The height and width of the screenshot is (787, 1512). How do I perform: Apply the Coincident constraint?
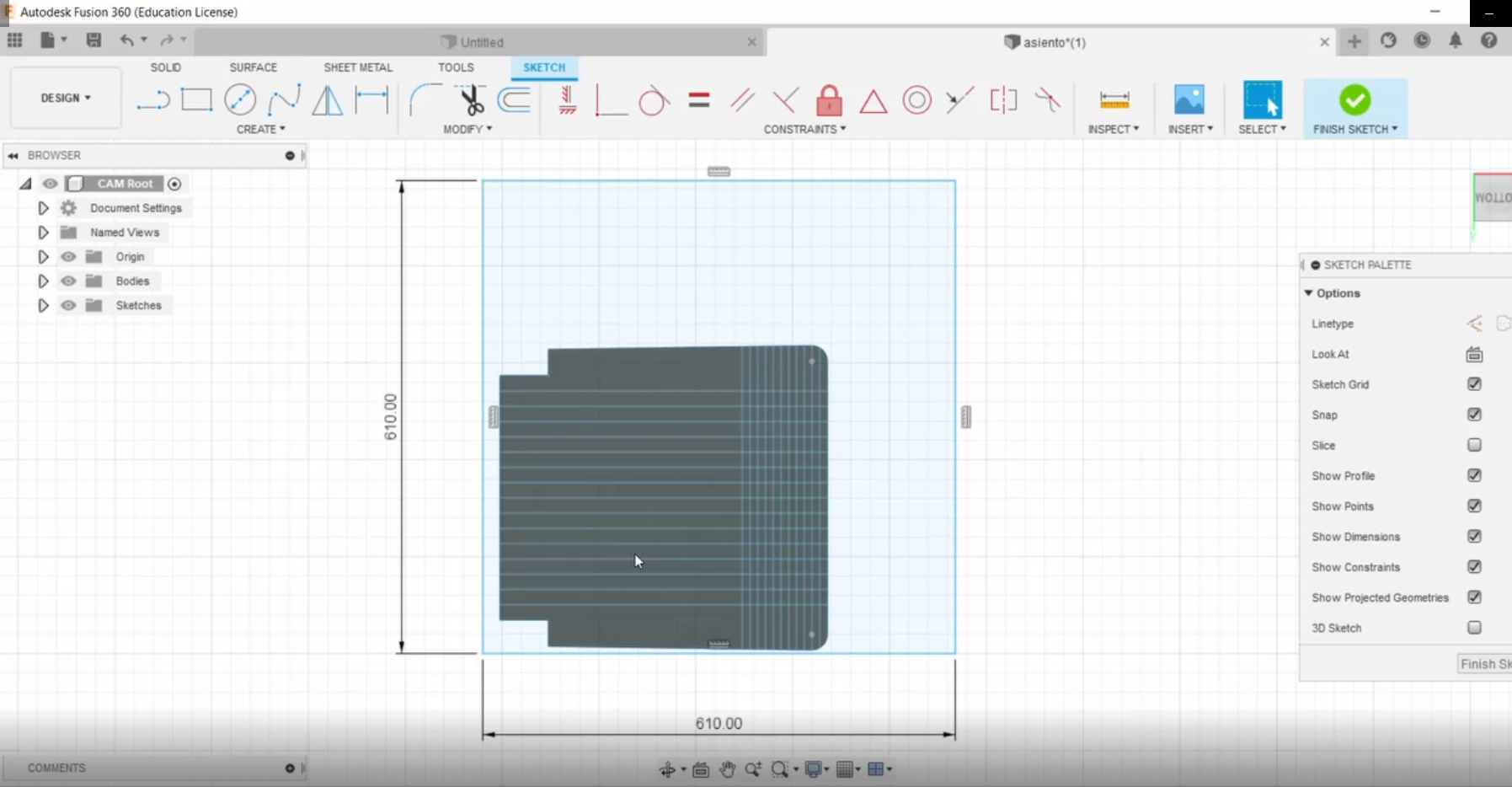click(x=611, y=100)
